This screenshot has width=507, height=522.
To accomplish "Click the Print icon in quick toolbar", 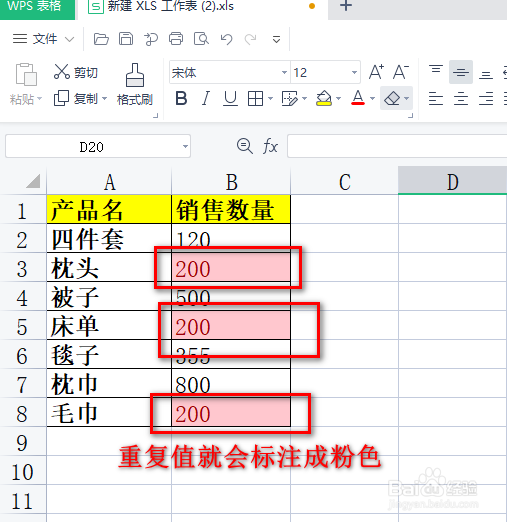I will (x=176, y=39).
